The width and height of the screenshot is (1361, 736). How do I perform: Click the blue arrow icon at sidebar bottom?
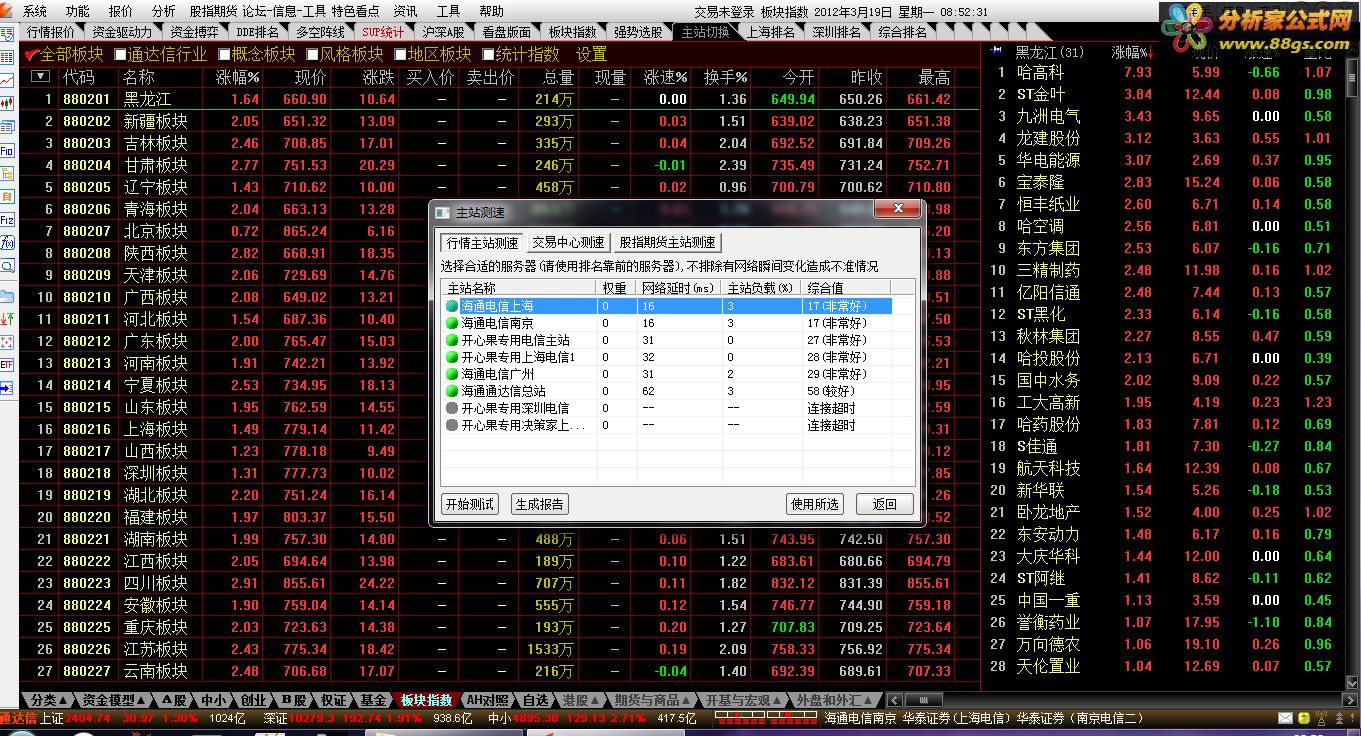7,388
